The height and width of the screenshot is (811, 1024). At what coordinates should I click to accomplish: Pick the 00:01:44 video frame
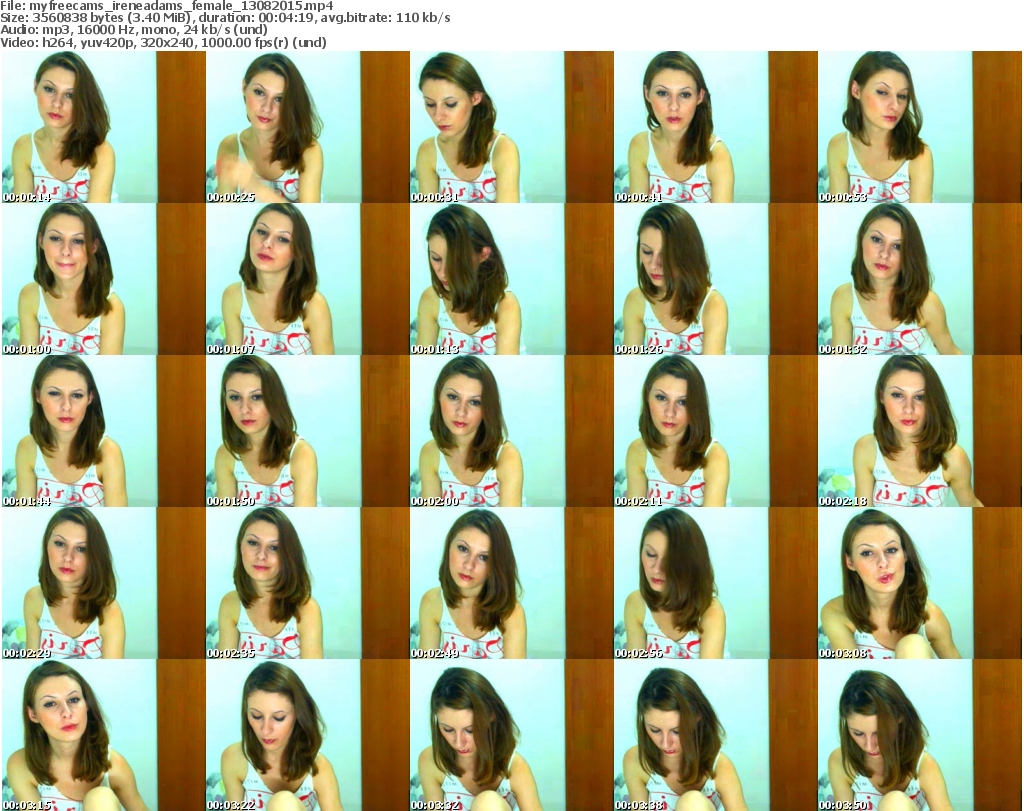[x=103, y=431]
